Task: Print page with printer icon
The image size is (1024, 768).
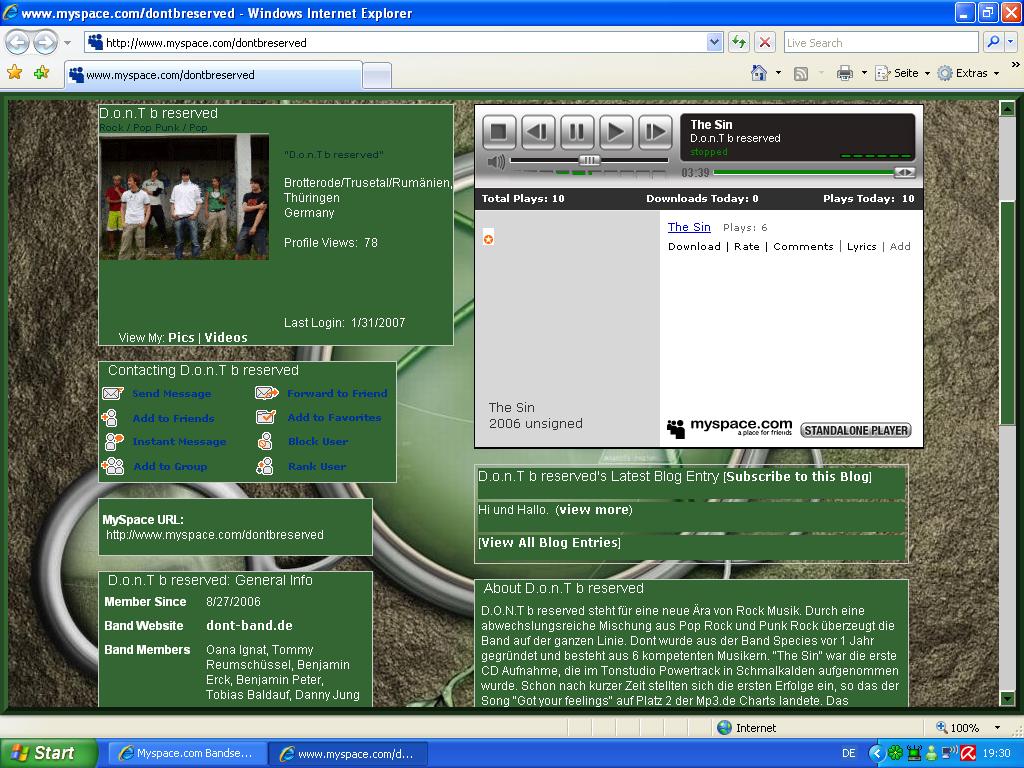Action: pos(844,72)
